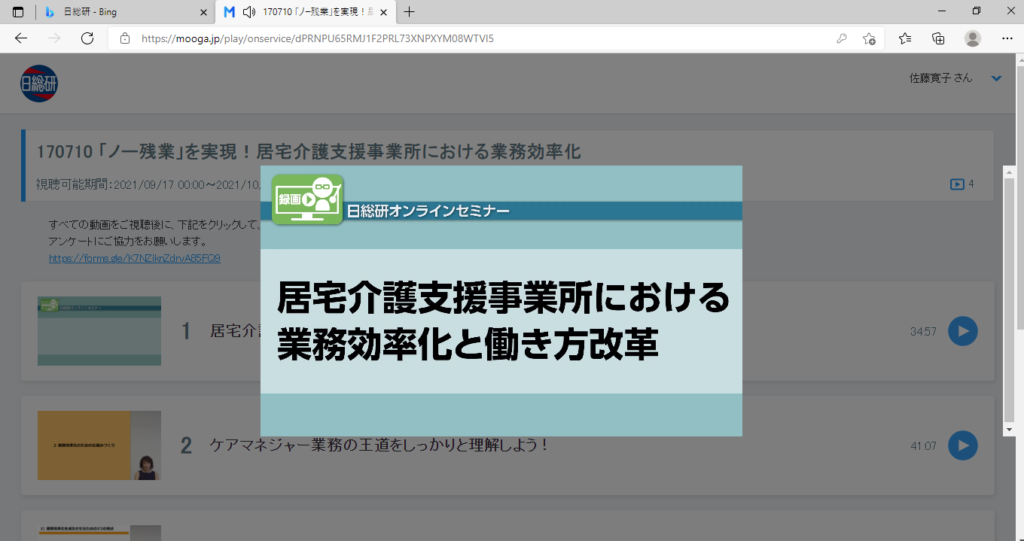This screenshot has height=541, width=1024.
Task: Close the 日総研 - Bing tab
Action: point(204,12)
